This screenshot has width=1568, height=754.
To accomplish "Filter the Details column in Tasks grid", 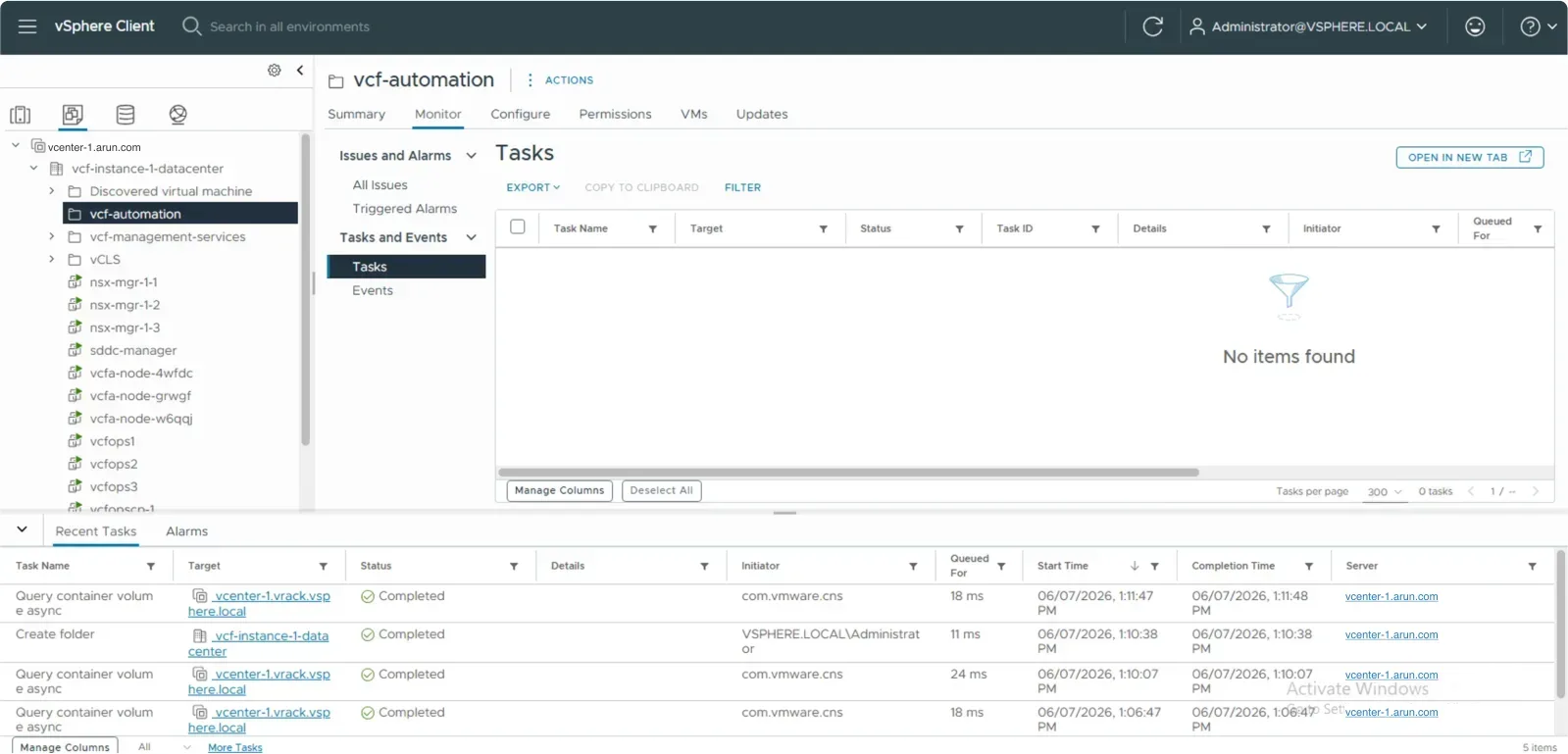I will [1266, 228].
